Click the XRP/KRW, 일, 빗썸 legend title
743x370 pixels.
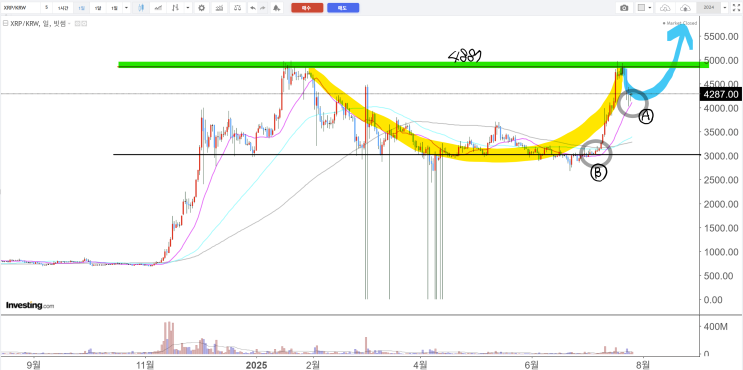point(38,23)
